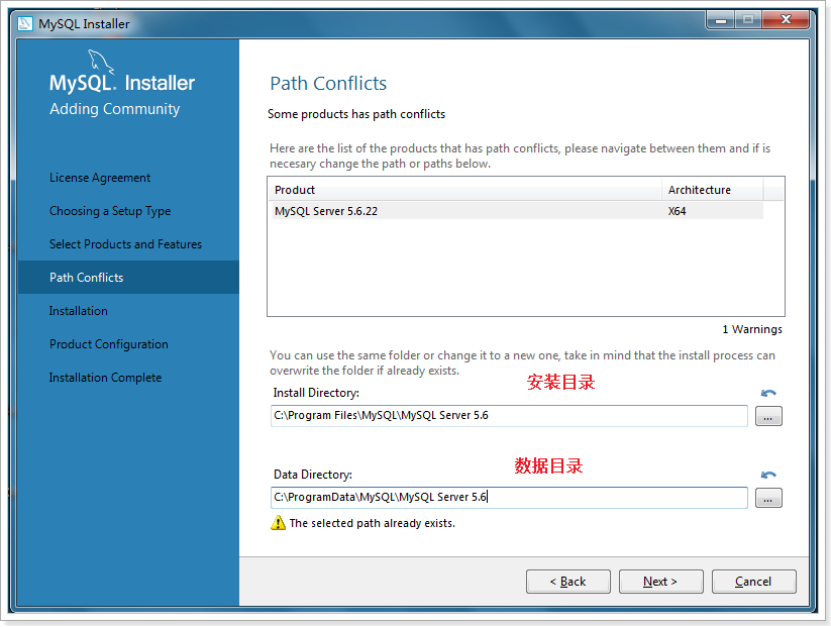Image resolution: width=831 pixels, height=627 pixels.
Task: Click 'The selected path already exists' warning text
Action: pos(372,523)
